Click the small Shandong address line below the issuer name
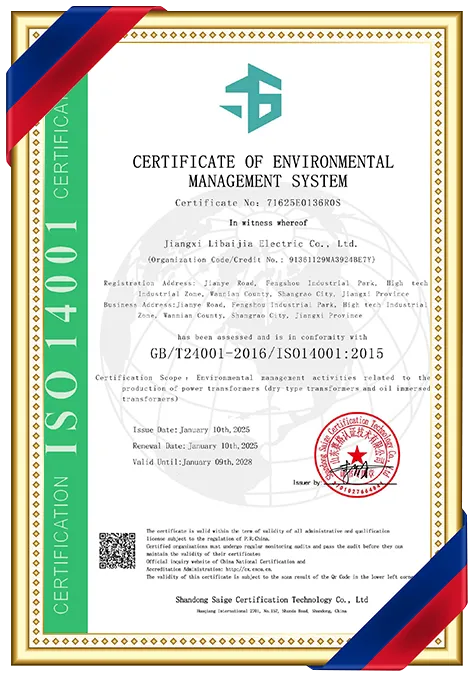This screenshot has height=675, width=475. click(272, 611)
